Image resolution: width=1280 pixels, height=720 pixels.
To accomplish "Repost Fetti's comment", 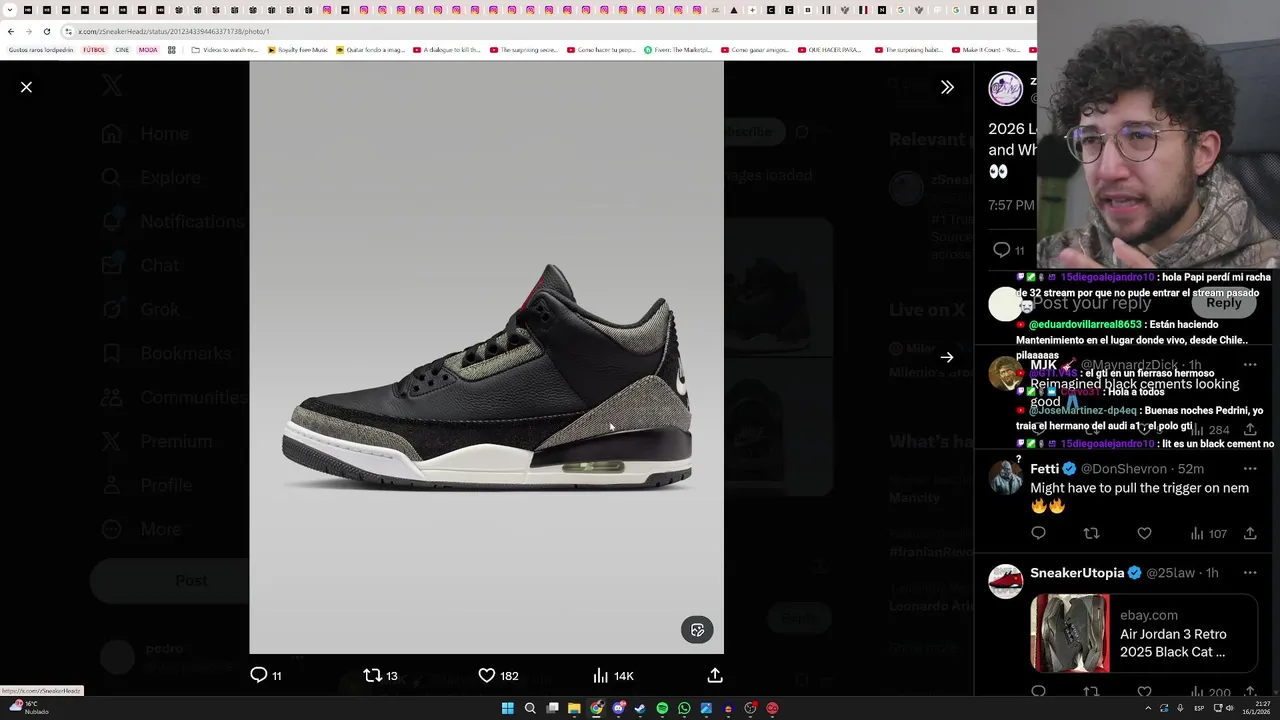I will coord(1091,534).
